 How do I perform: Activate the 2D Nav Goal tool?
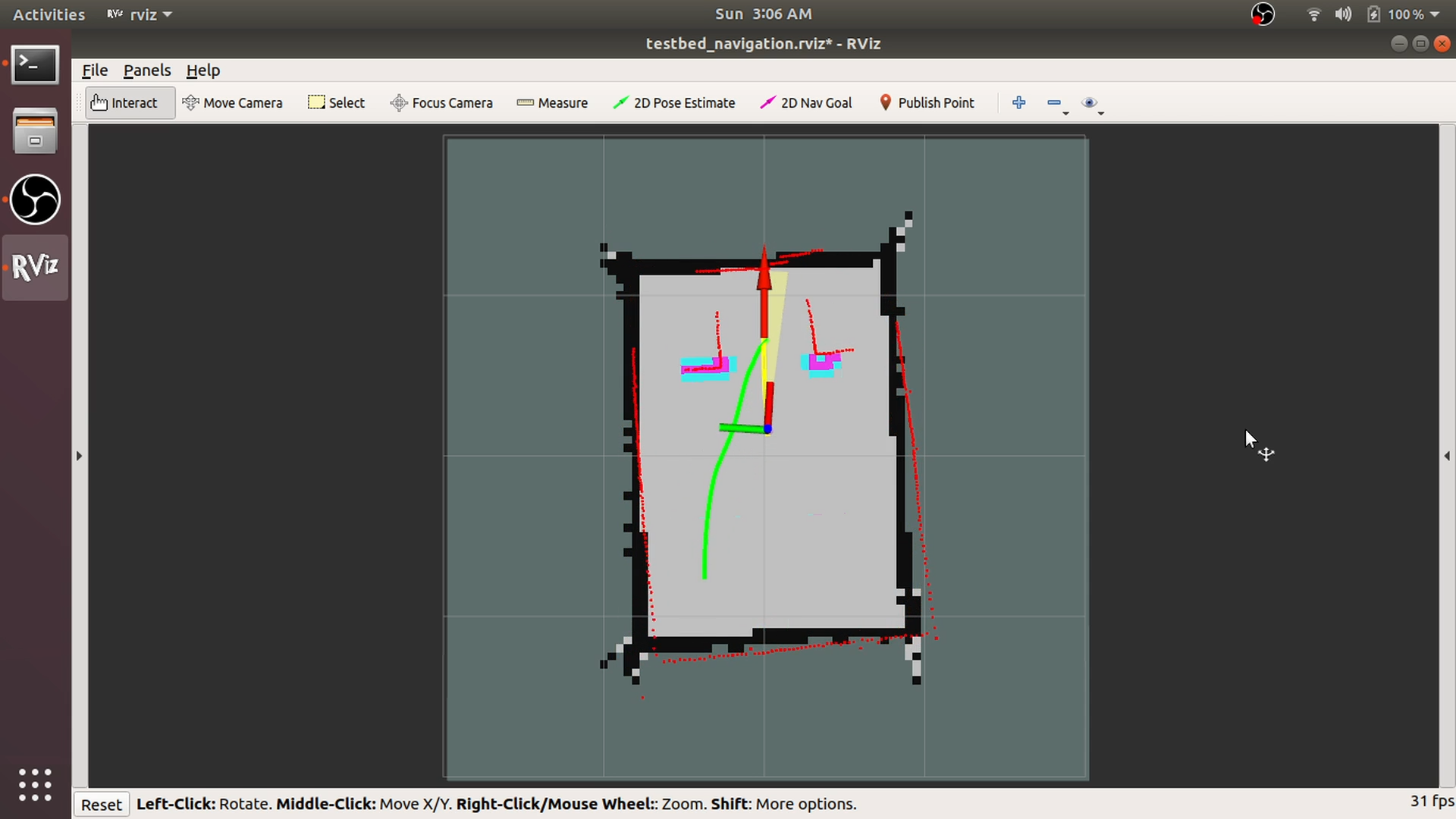point(806,102)
